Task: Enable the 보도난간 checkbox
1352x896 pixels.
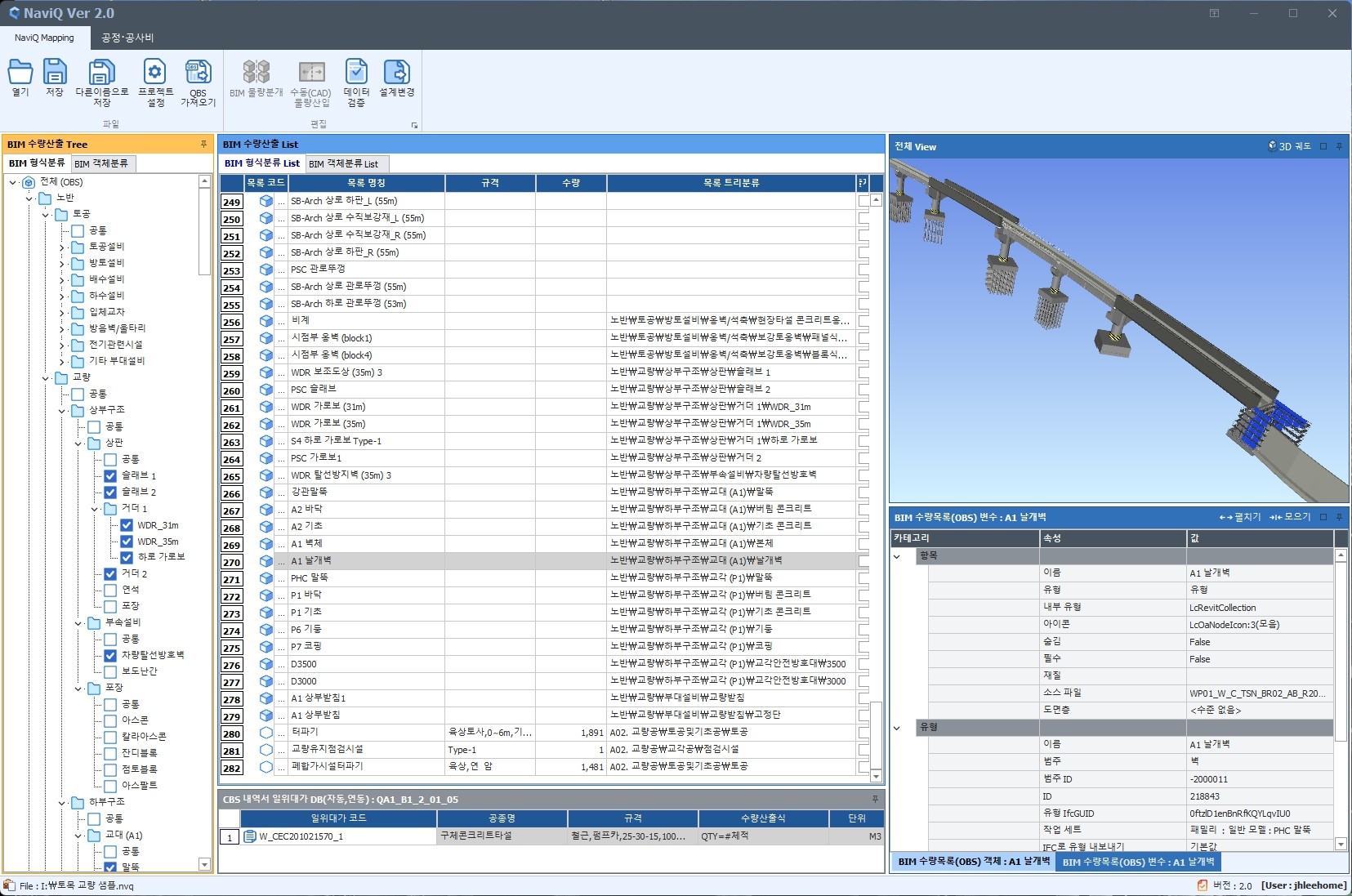Action: (110, 671)
